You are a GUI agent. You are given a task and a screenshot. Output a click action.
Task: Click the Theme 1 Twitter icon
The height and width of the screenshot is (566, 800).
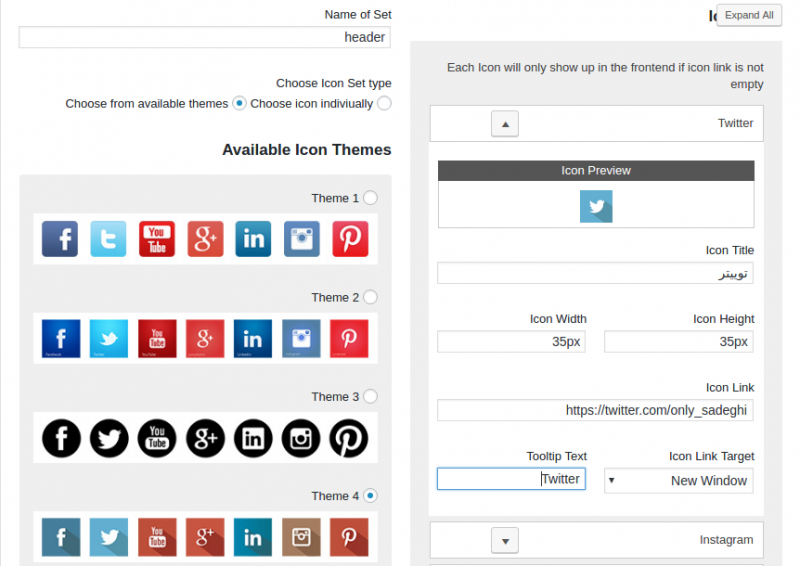108,238
